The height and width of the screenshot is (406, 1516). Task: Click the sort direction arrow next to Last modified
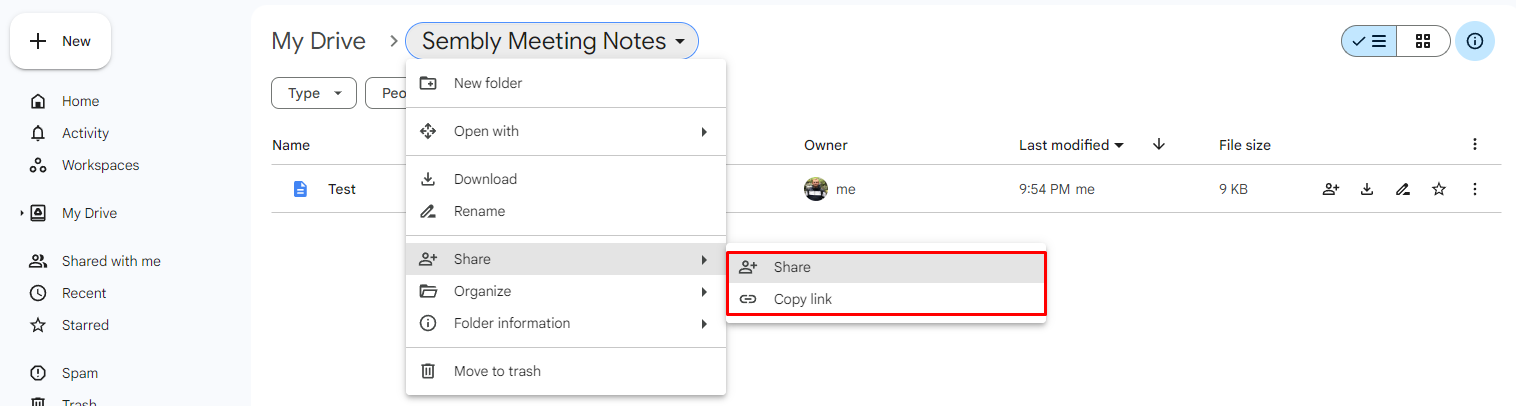(x=1159, y=144)
